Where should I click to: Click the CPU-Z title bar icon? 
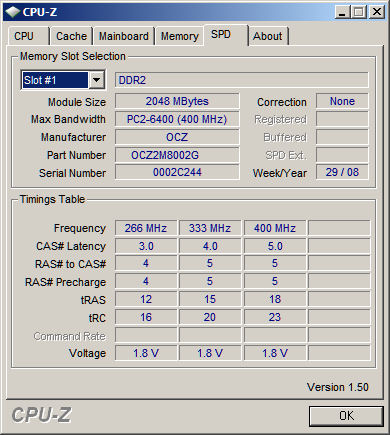coord(12,12)
